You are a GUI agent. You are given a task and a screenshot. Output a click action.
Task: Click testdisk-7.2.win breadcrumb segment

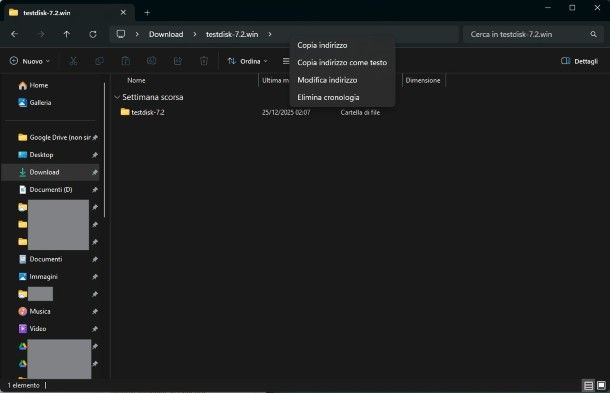click(x=232, y=34)
